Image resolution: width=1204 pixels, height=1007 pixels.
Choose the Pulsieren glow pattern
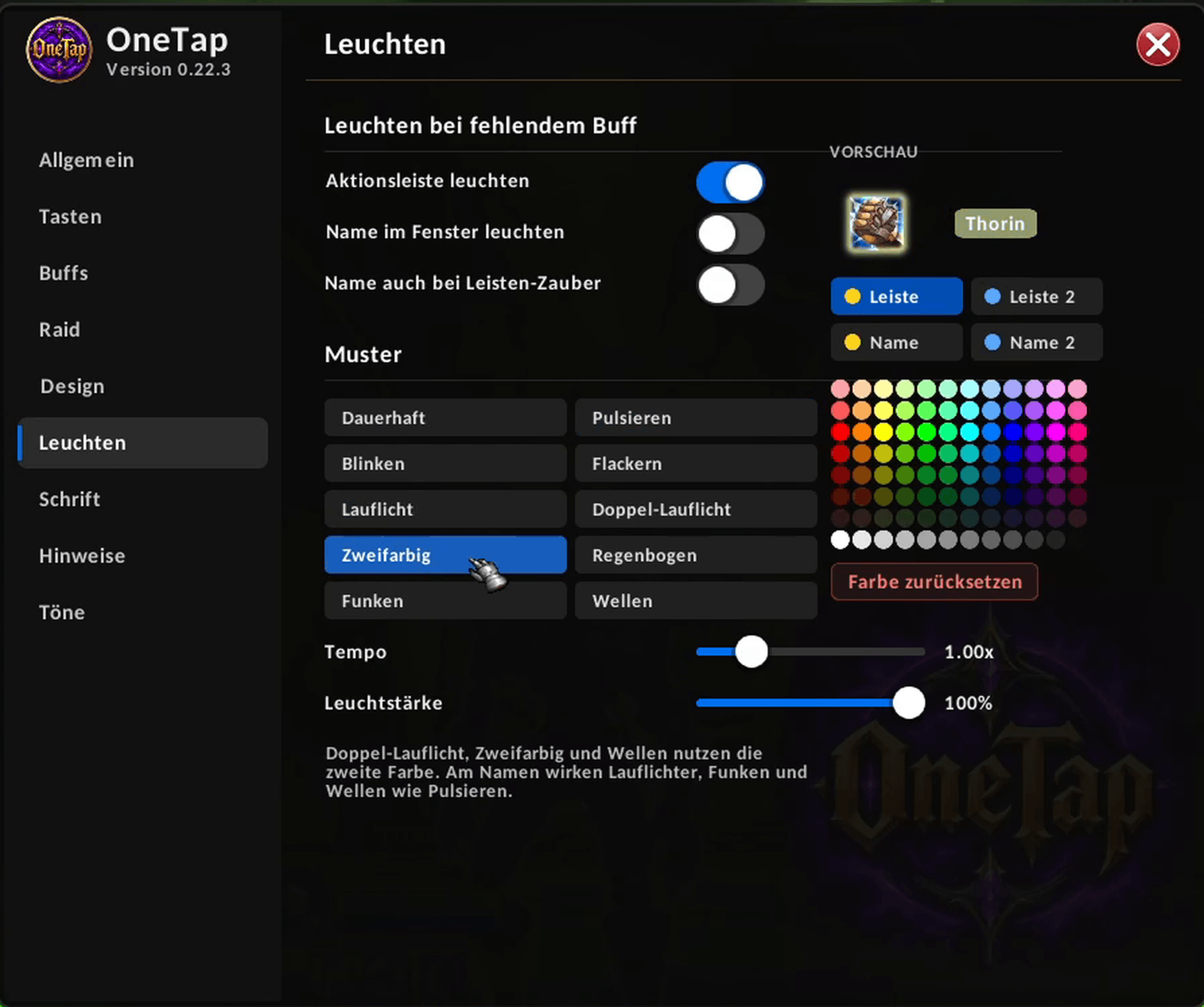point(696,417)
